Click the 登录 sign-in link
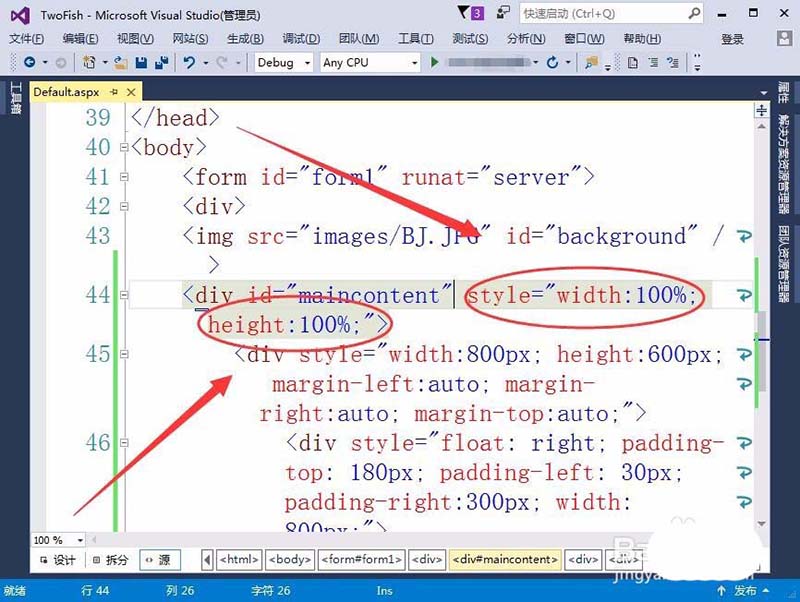 point(732,39)
